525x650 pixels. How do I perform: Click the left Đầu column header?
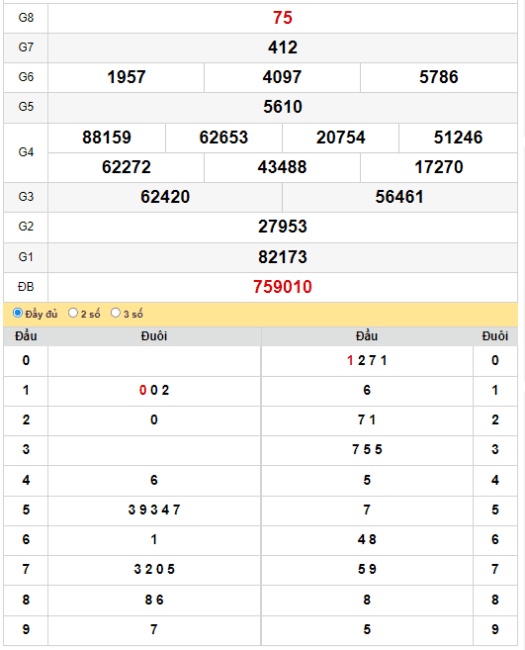coord(26,336)
